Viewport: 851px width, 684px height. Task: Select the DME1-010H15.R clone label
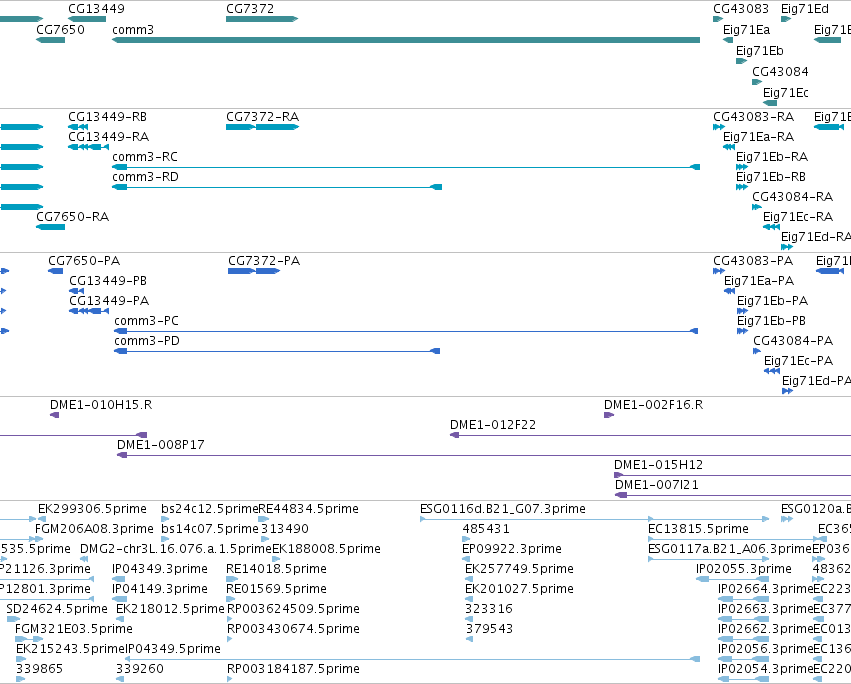coord(101,405)
